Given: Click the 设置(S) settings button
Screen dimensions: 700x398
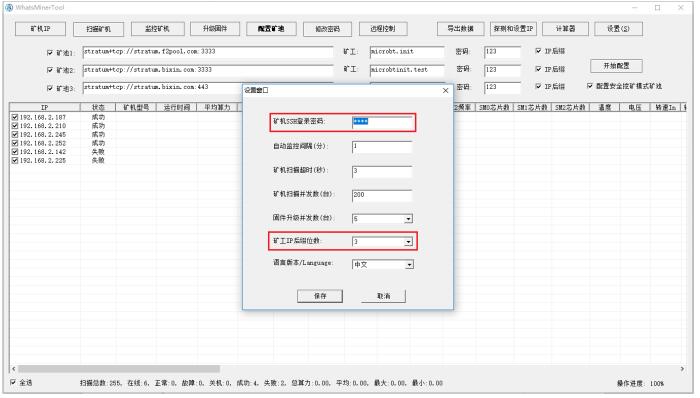Looking at the screenshot, I should pos(618,29).
